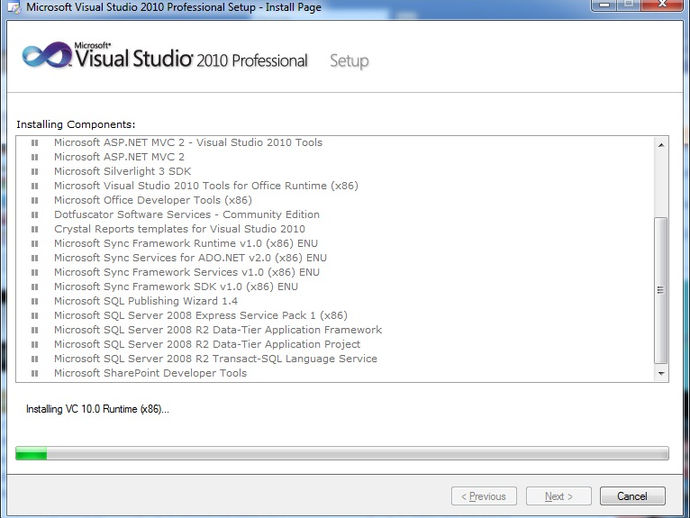Click the component list scrollbar thumb

(661, 290)
